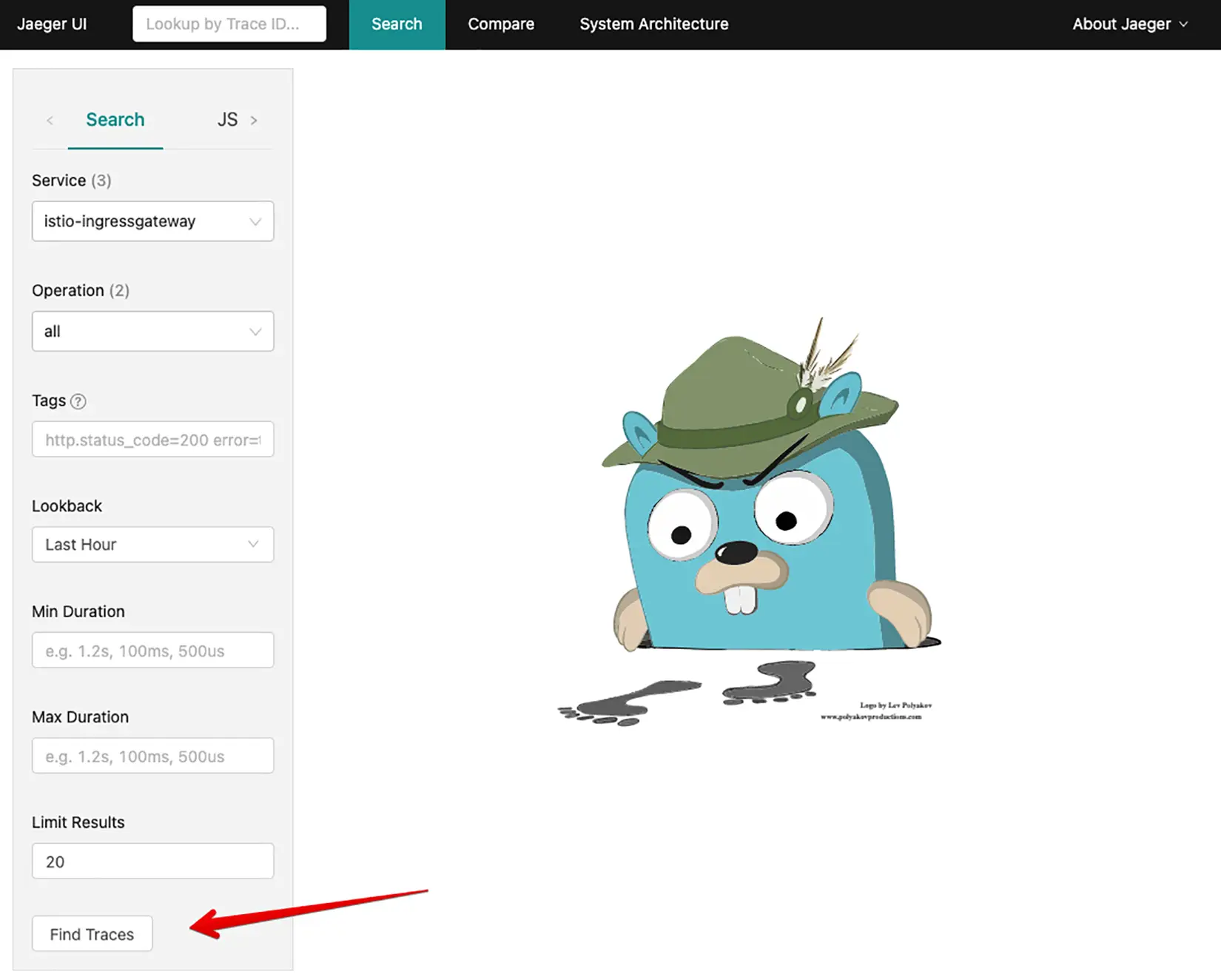
Task: Open the Lookback dropdown showing Last Hour
Action: tap(152, 545)
